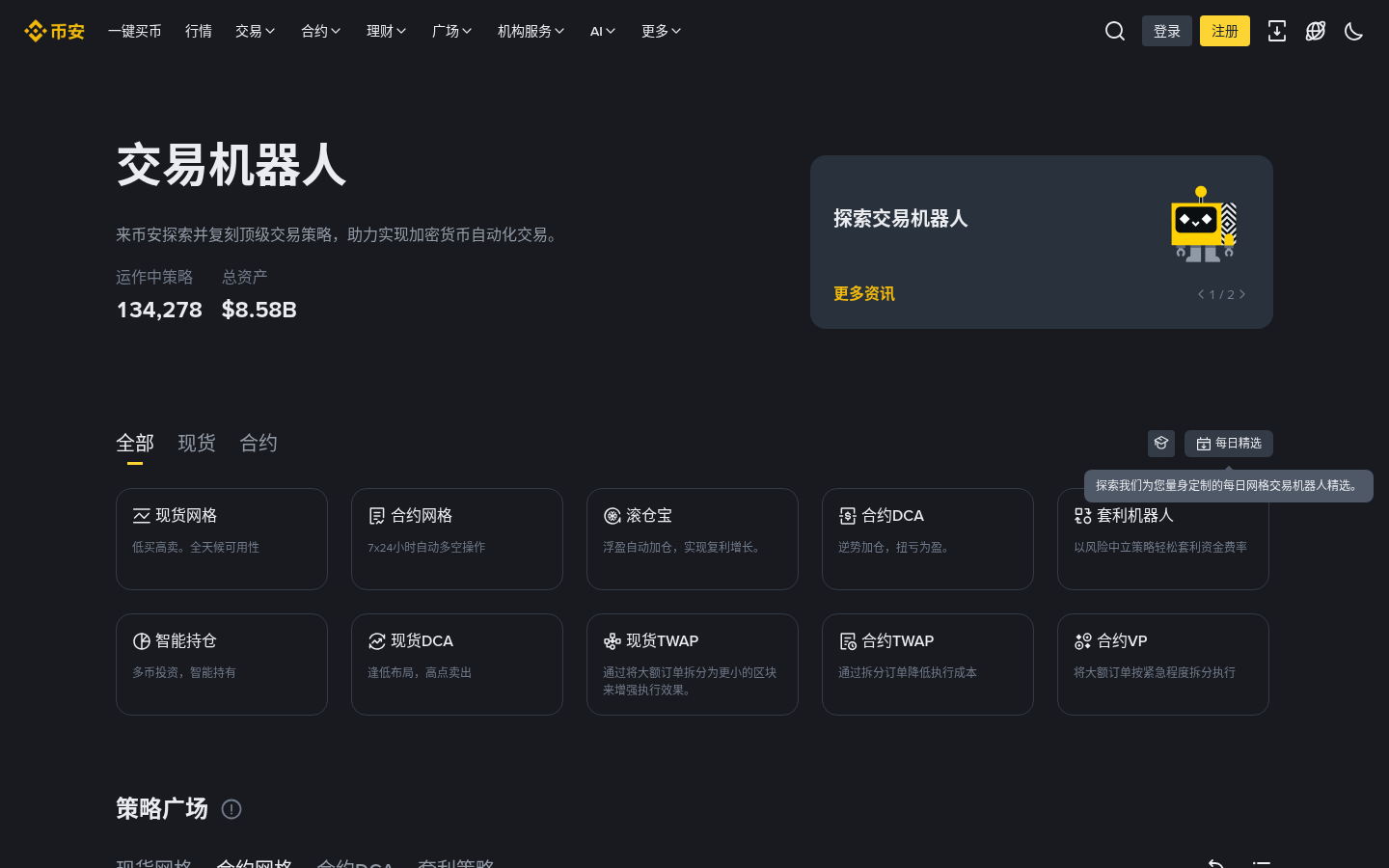
Task: Click the 将大额订单按紧急程度拆分执行 description
Action: [x=1155, y=672]
